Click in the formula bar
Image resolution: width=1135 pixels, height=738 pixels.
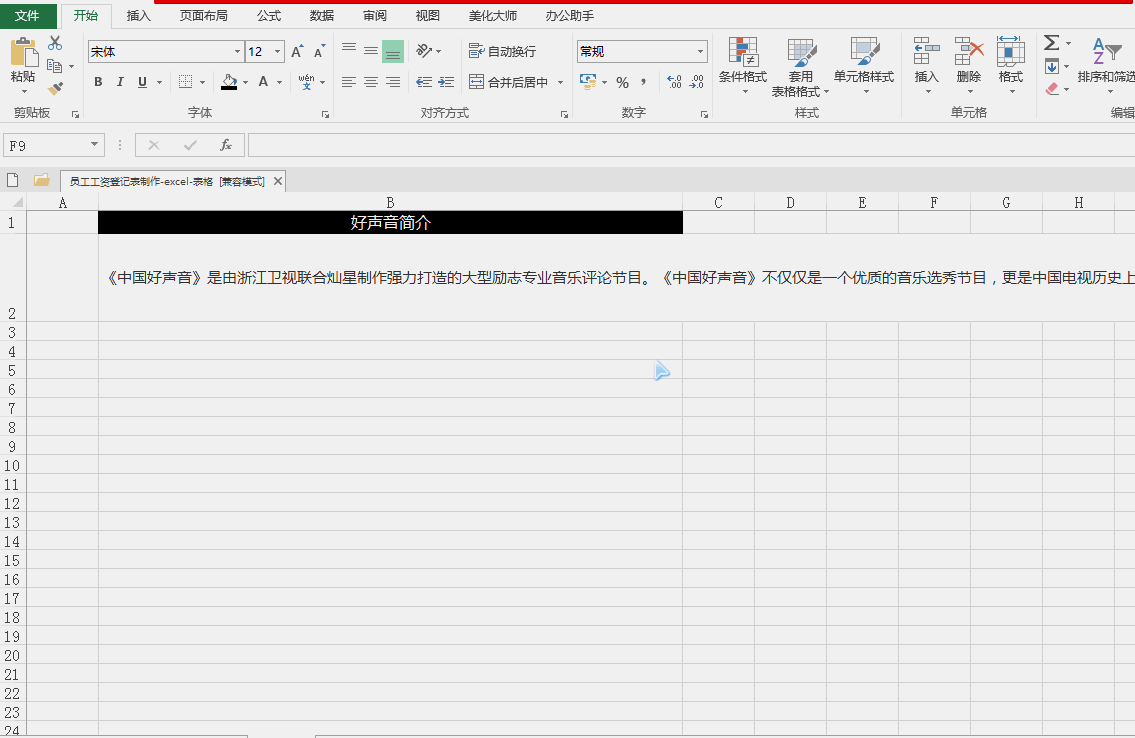coord(691,145)
